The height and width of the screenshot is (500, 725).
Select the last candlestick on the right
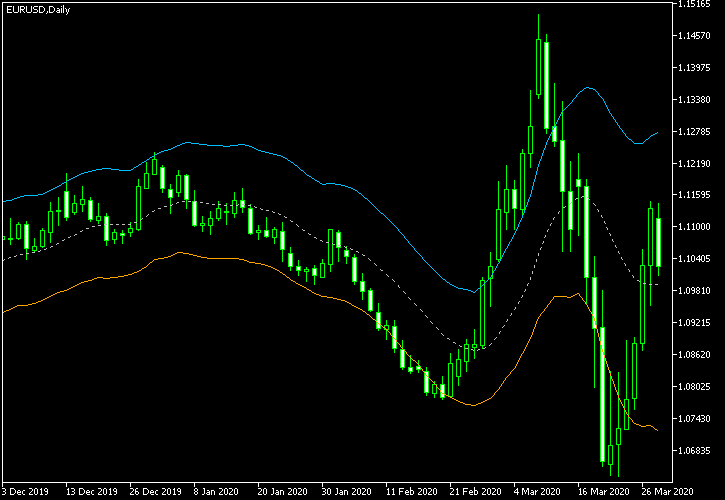658,240
